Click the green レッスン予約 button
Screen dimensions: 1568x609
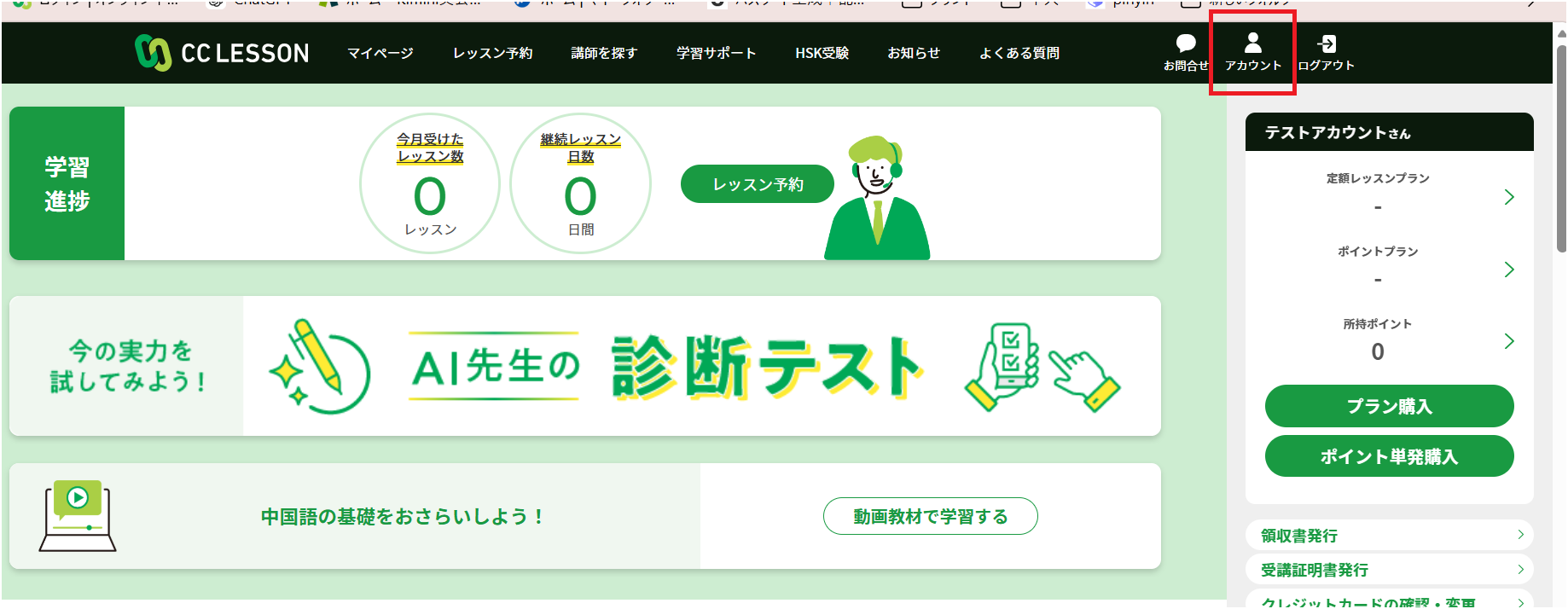(758, 184)
